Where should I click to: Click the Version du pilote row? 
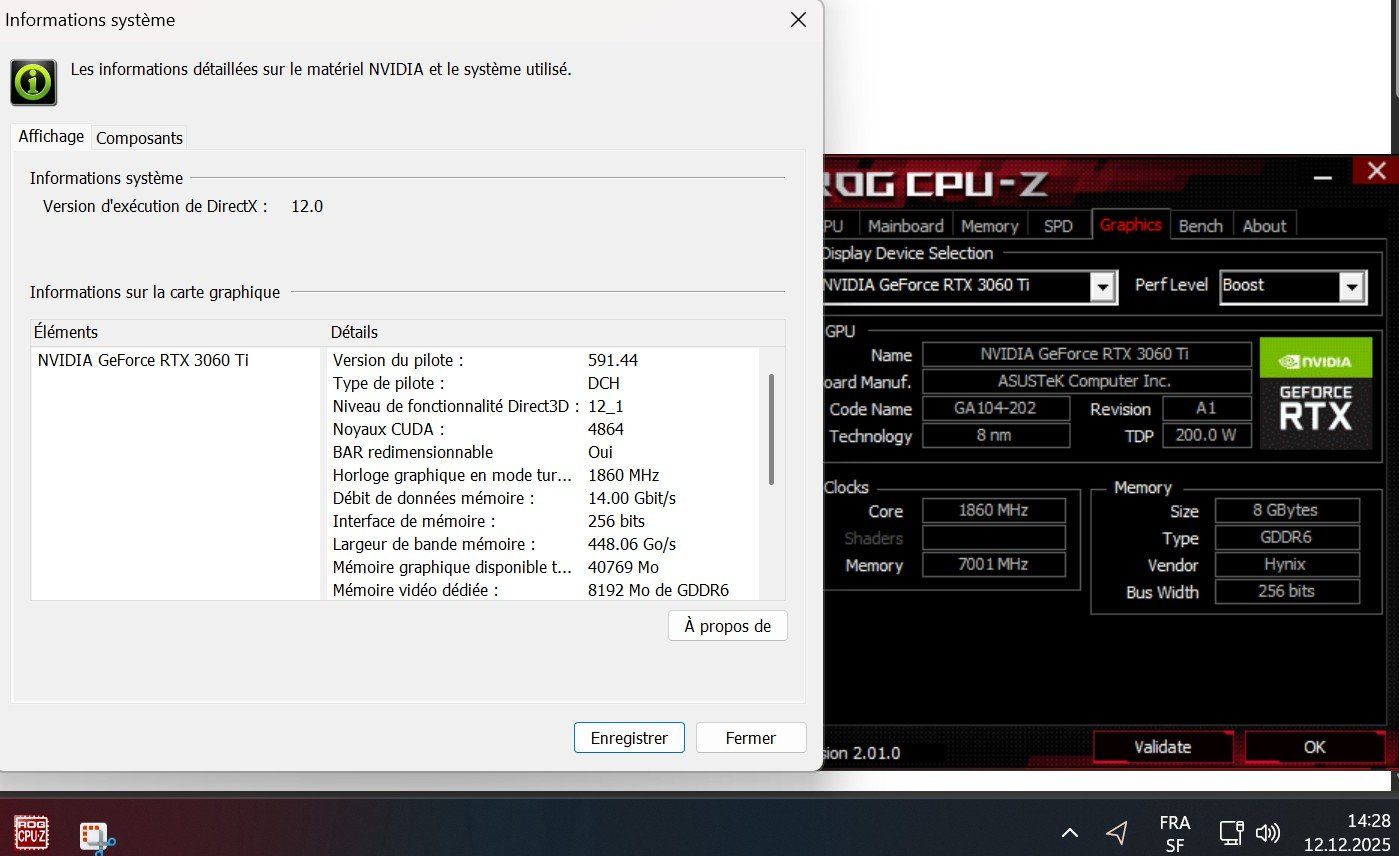point(544,360)
